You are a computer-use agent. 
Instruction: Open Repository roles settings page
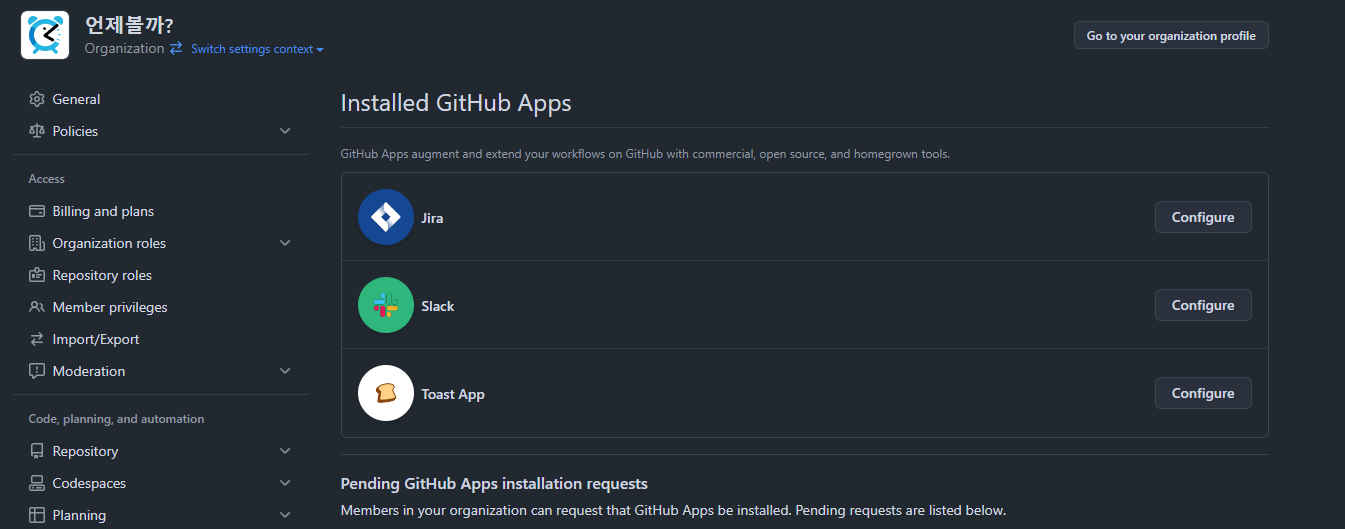click(x=102, y=275)
